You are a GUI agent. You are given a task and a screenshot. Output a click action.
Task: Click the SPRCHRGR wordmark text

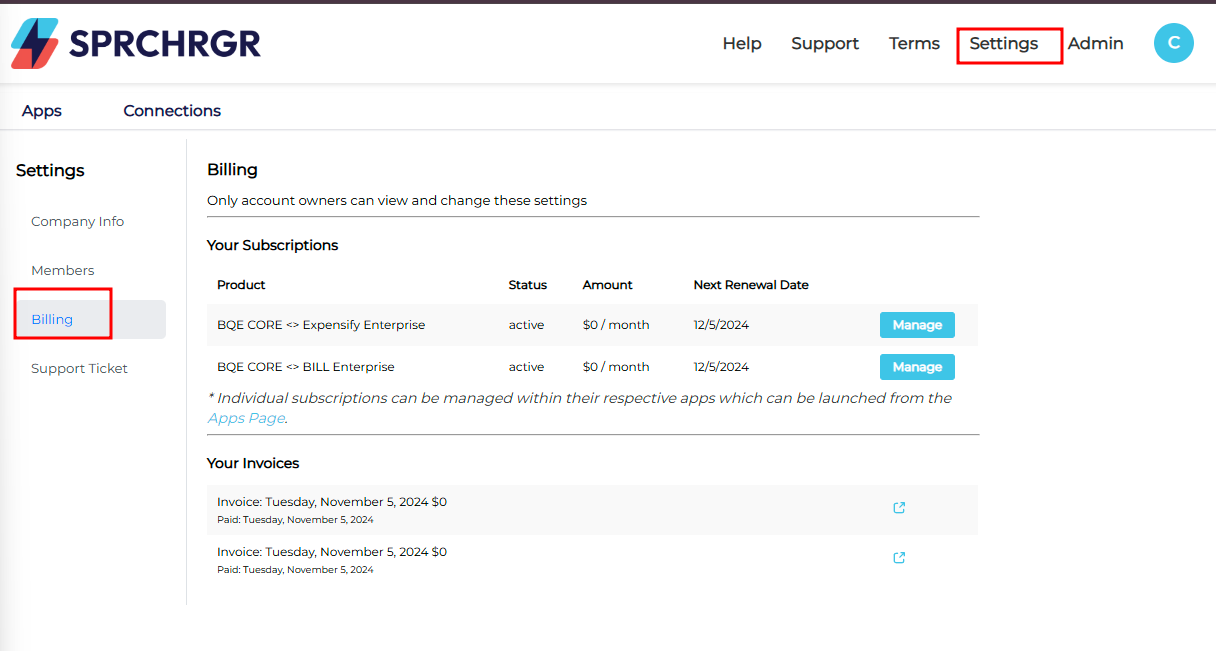click(165, 44)
